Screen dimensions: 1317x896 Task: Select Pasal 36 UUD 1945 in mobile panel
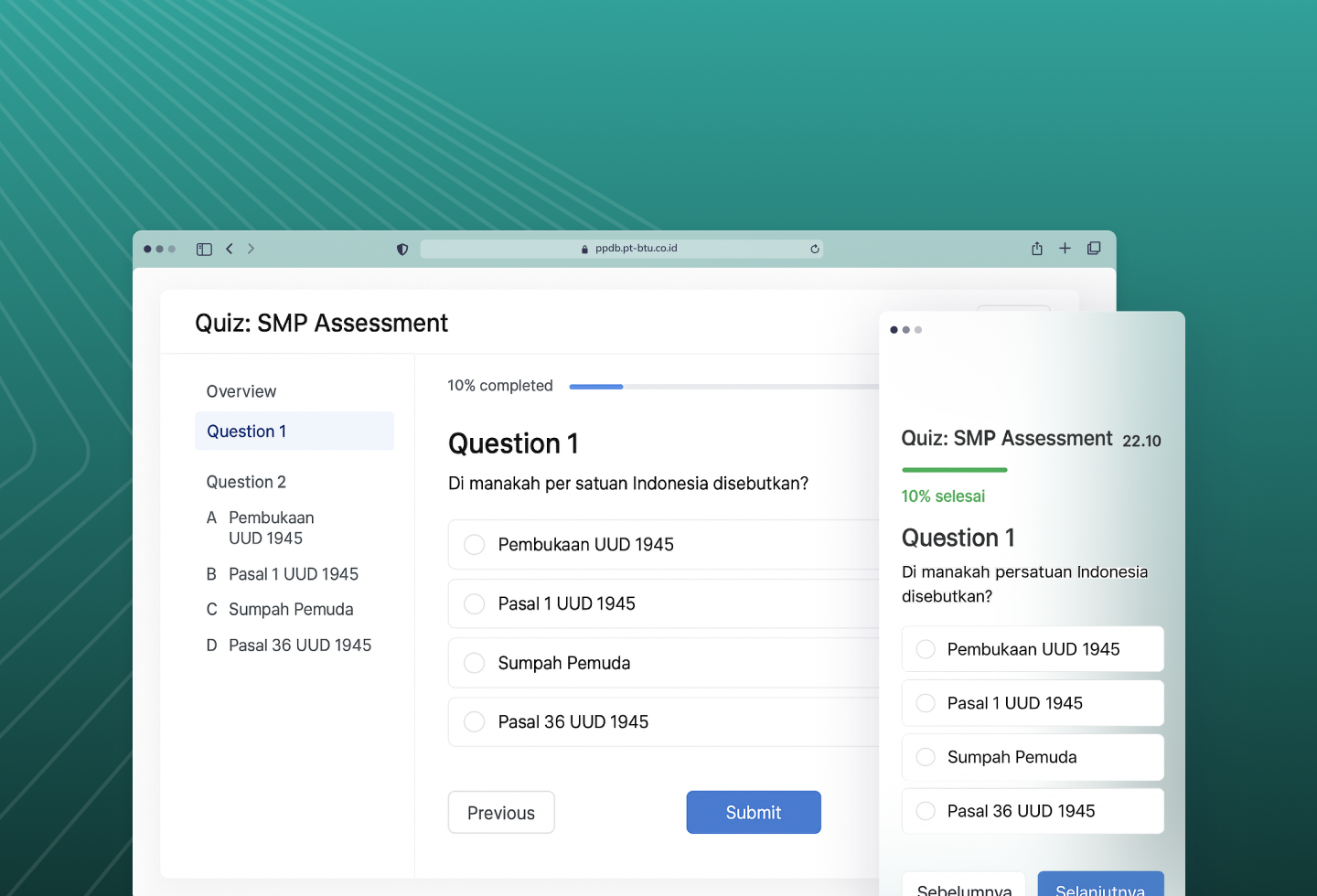click(1033, 811)
